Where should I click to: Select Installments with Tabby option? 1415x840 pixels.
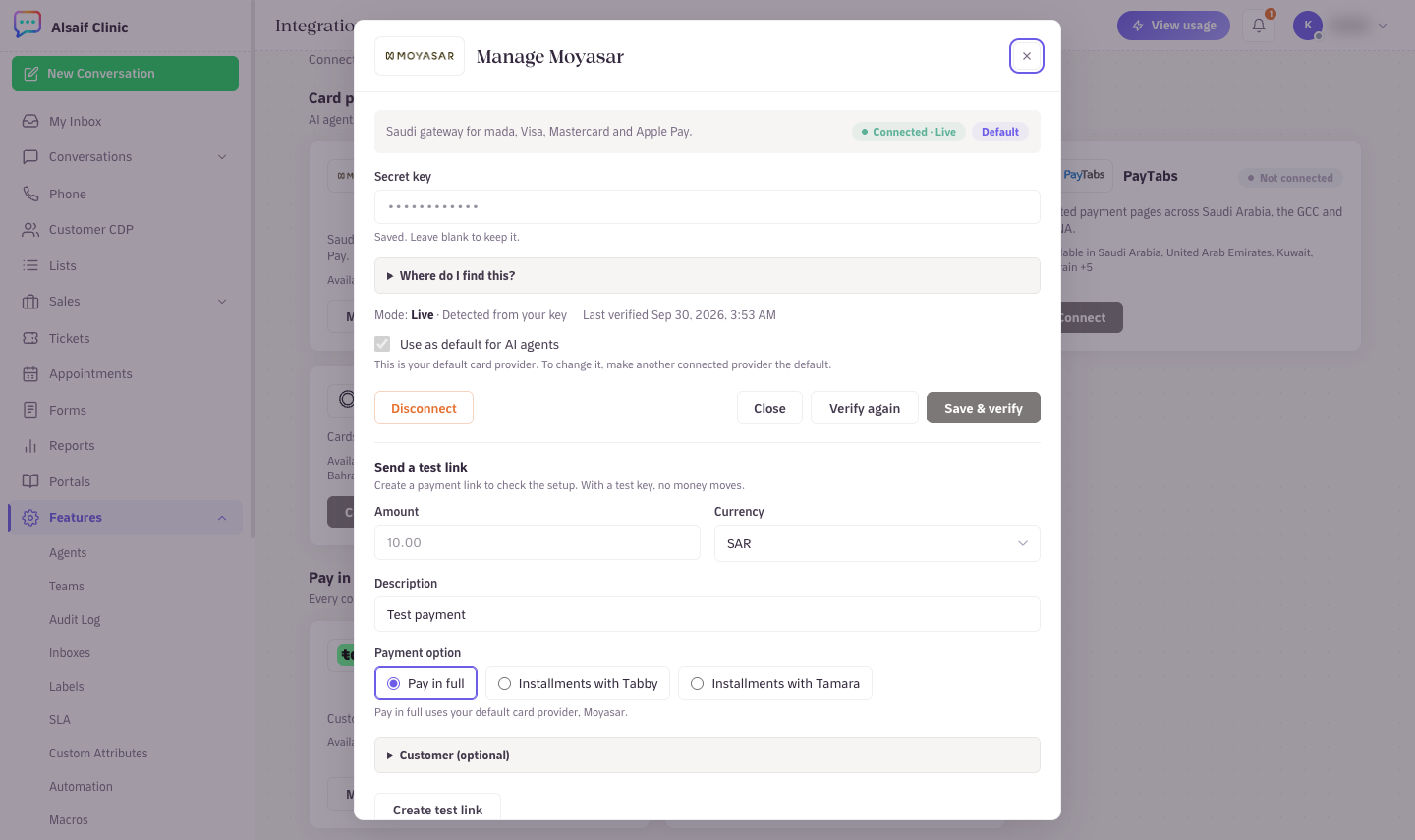coord(578,683)
